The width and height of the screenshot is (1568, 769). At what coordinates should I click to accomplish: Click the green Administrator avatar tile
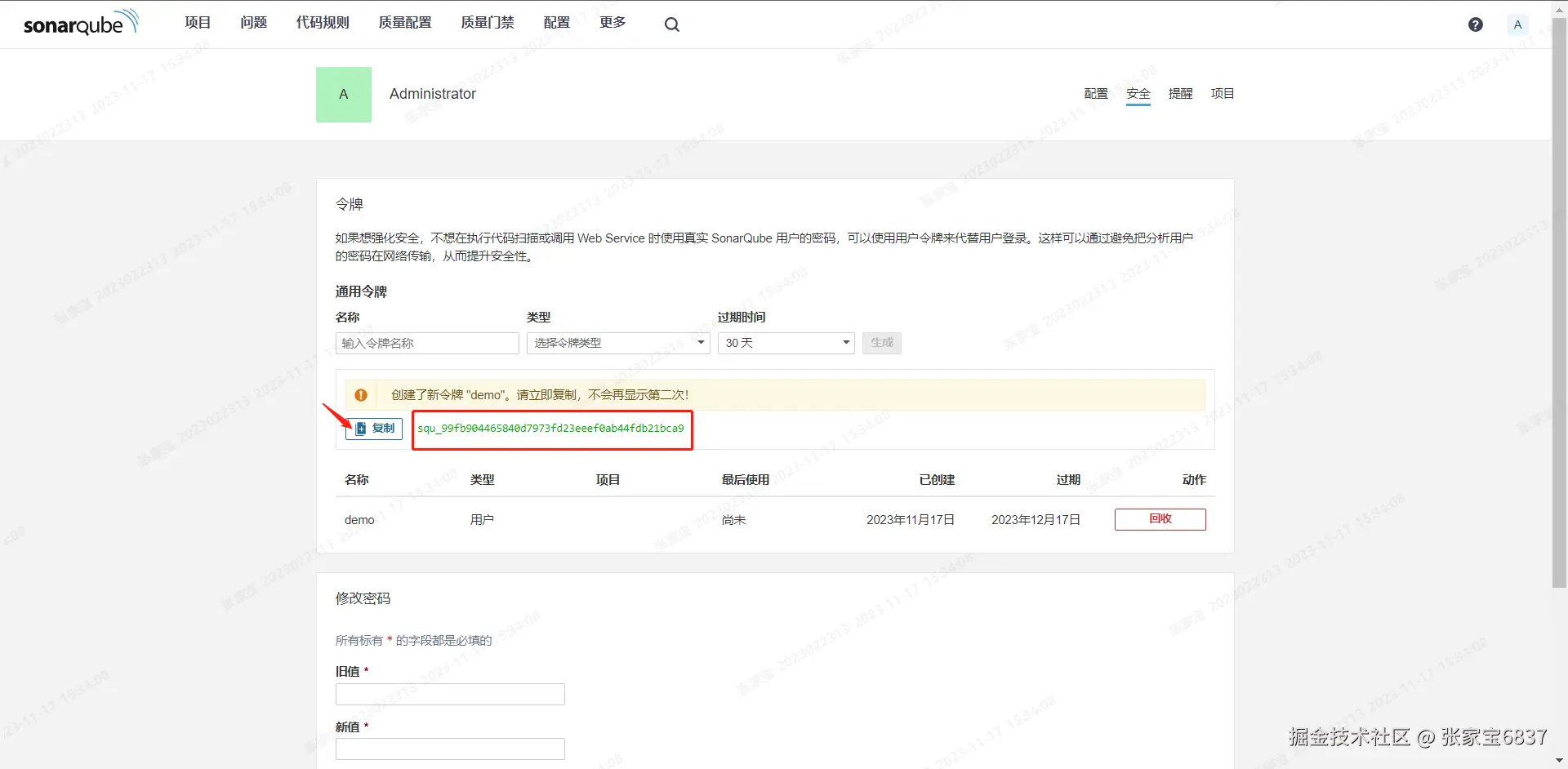(344, 95)
